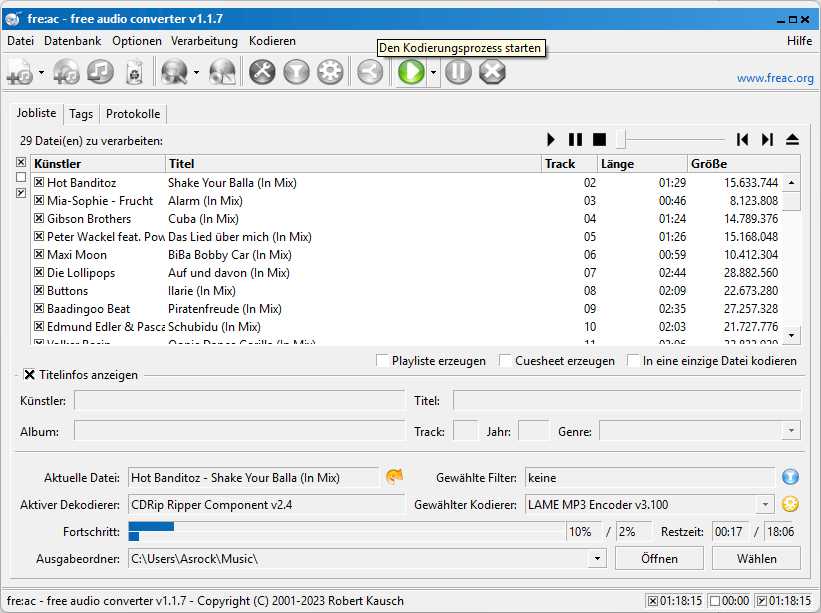Eject the disc with eject icon
The height and width of the screenshot is (613, 821).
792,140
